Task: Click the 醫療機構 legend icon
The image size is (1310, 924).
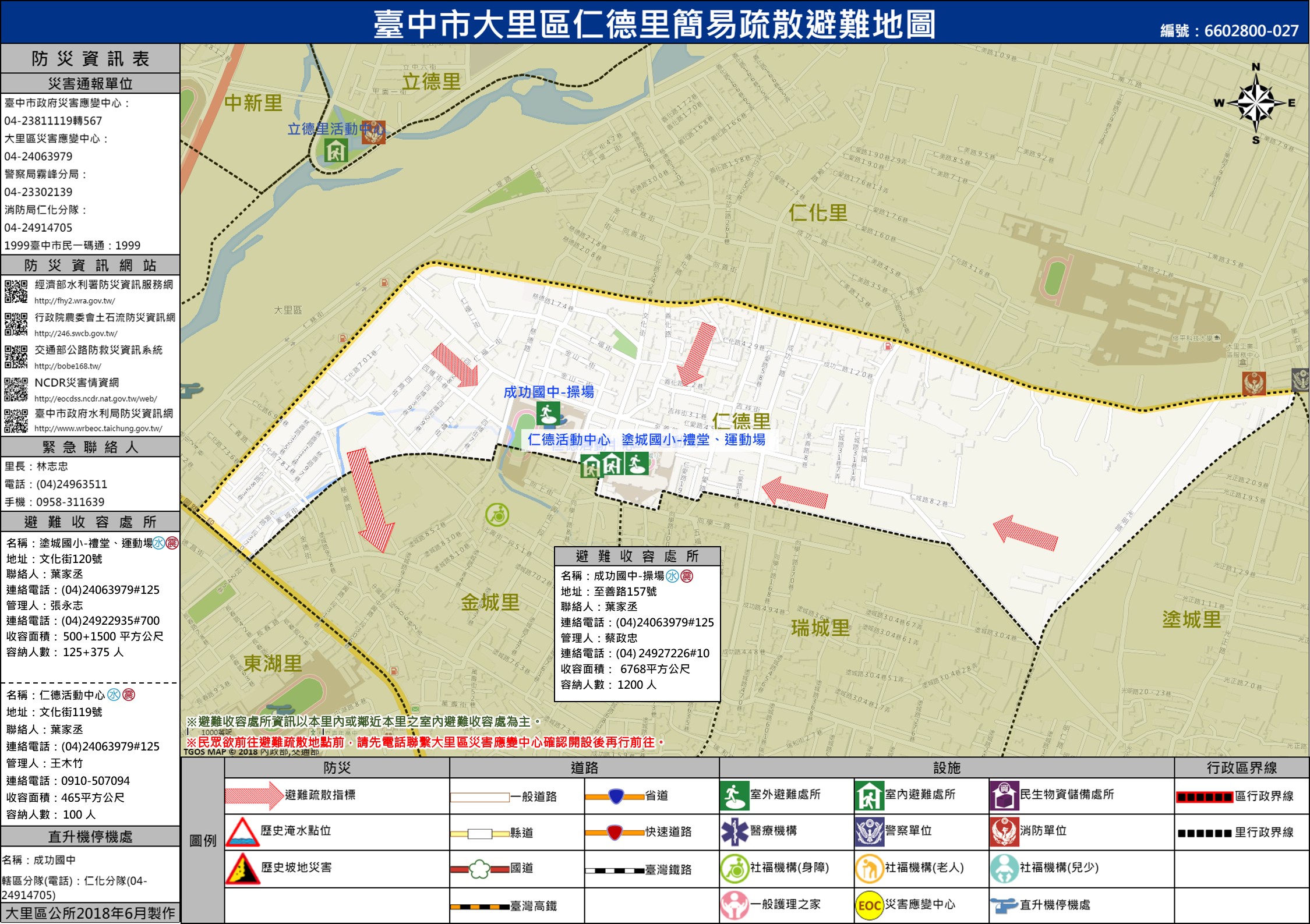Action: (734, 831)
